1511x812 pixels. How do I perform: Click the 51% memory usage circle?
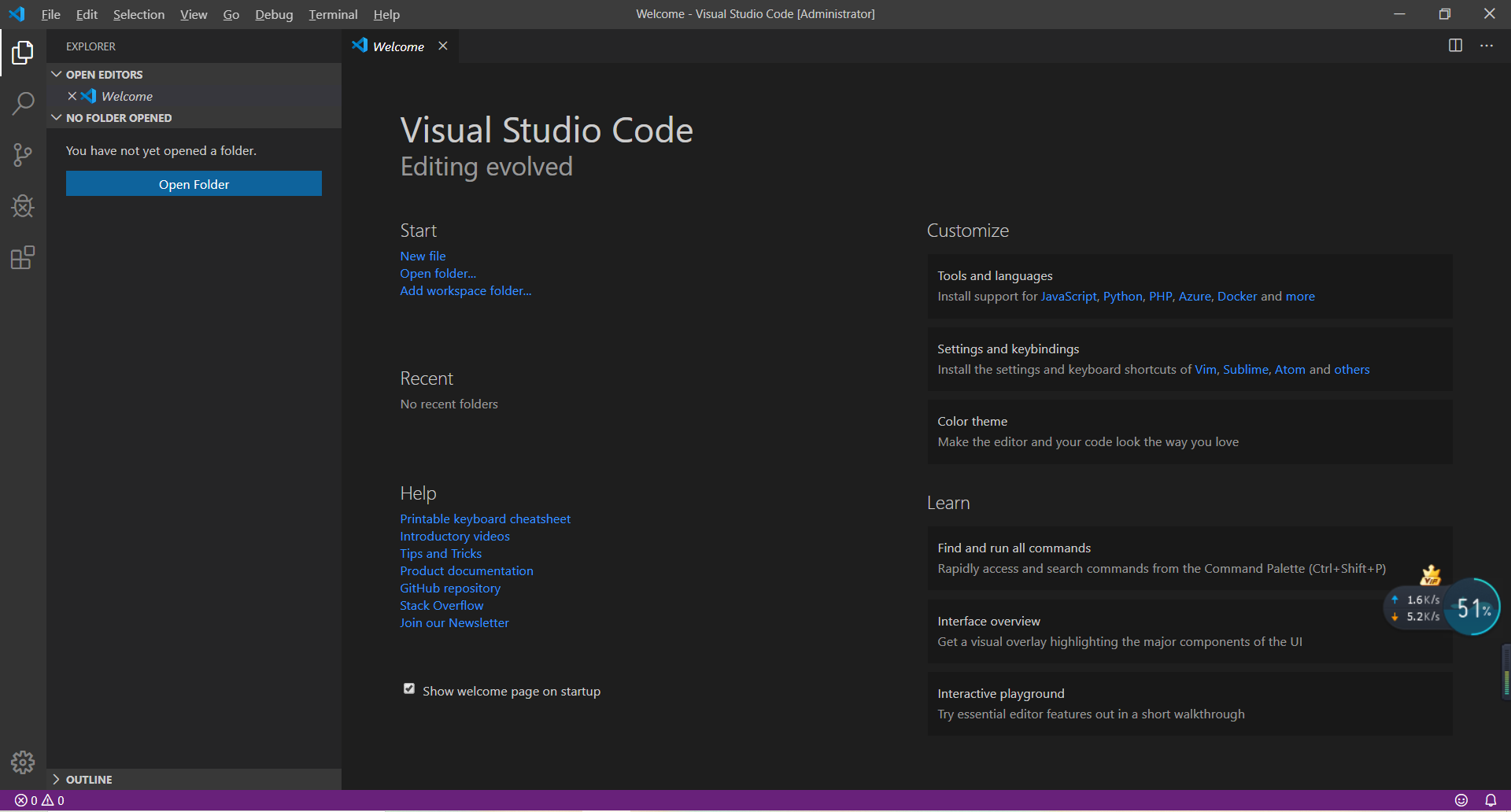[x=1473, y=607]
